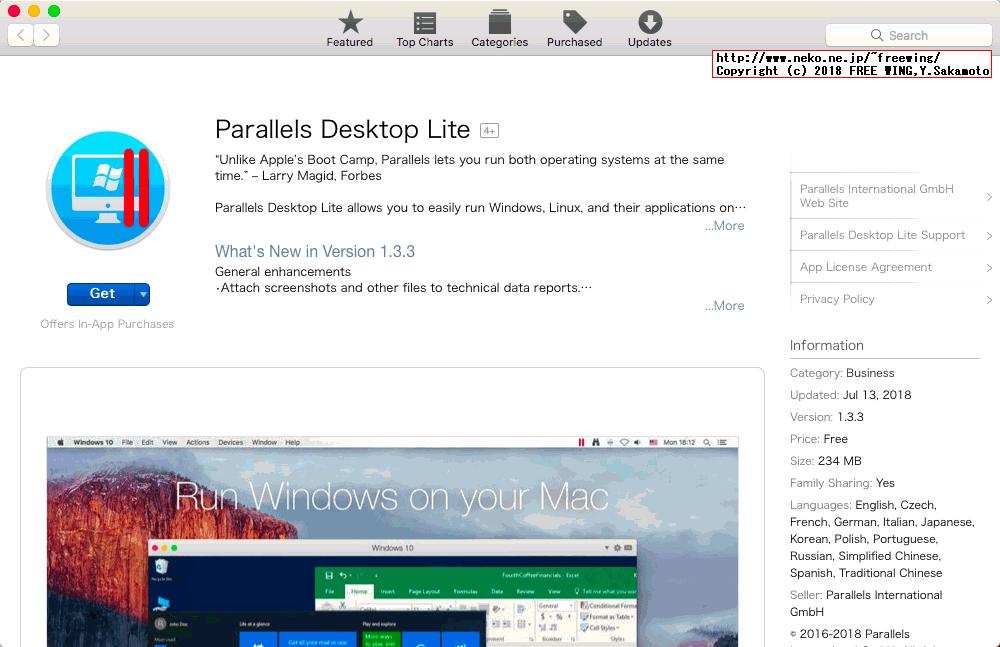
Task: Open the What's New in Version 1.3.3 link
Action: pos(314,251)
